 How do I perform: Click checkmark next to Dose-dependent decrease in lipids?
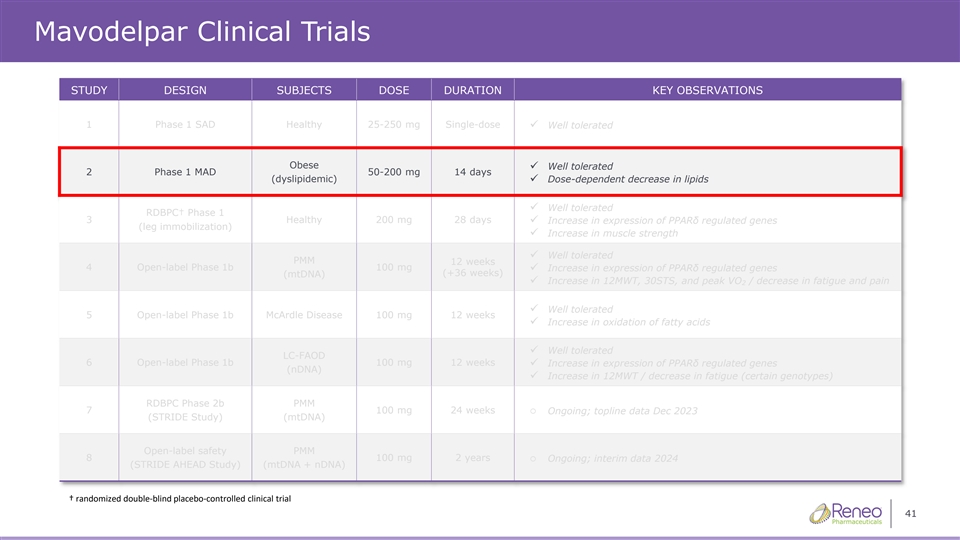534,178
